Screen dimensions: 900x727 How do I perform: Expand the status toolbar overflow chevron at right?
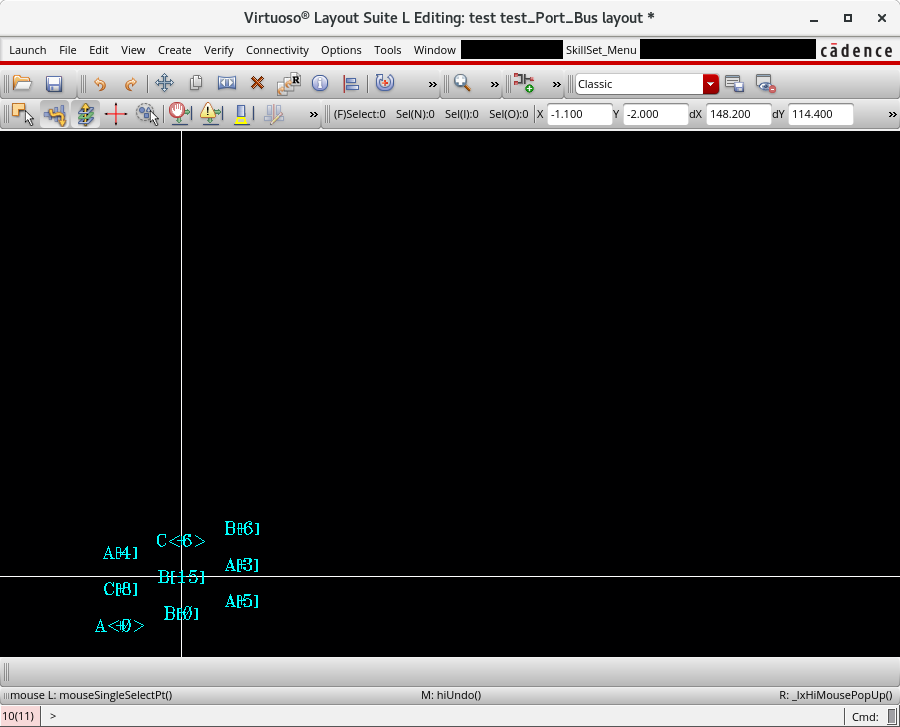pyautogui.click(x=893, y=114)
